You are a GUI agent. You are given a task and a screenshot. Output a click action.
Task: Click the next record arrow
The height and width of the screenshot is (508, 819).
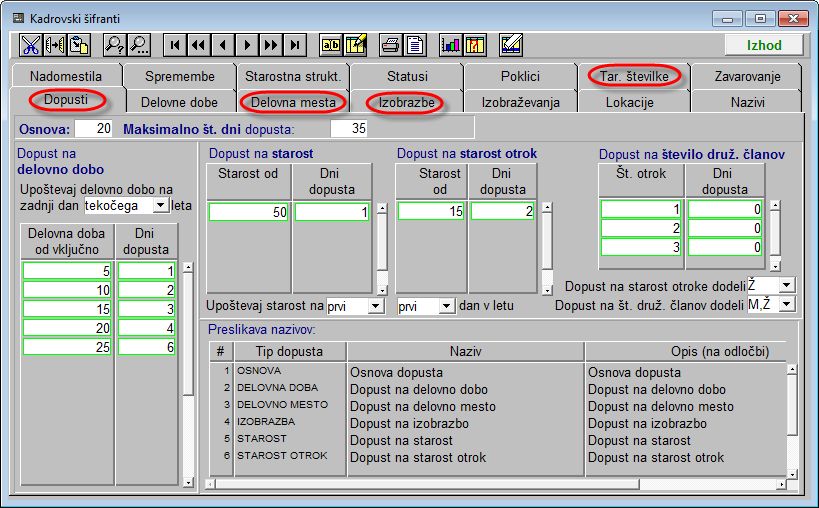[x=247, y=45]
